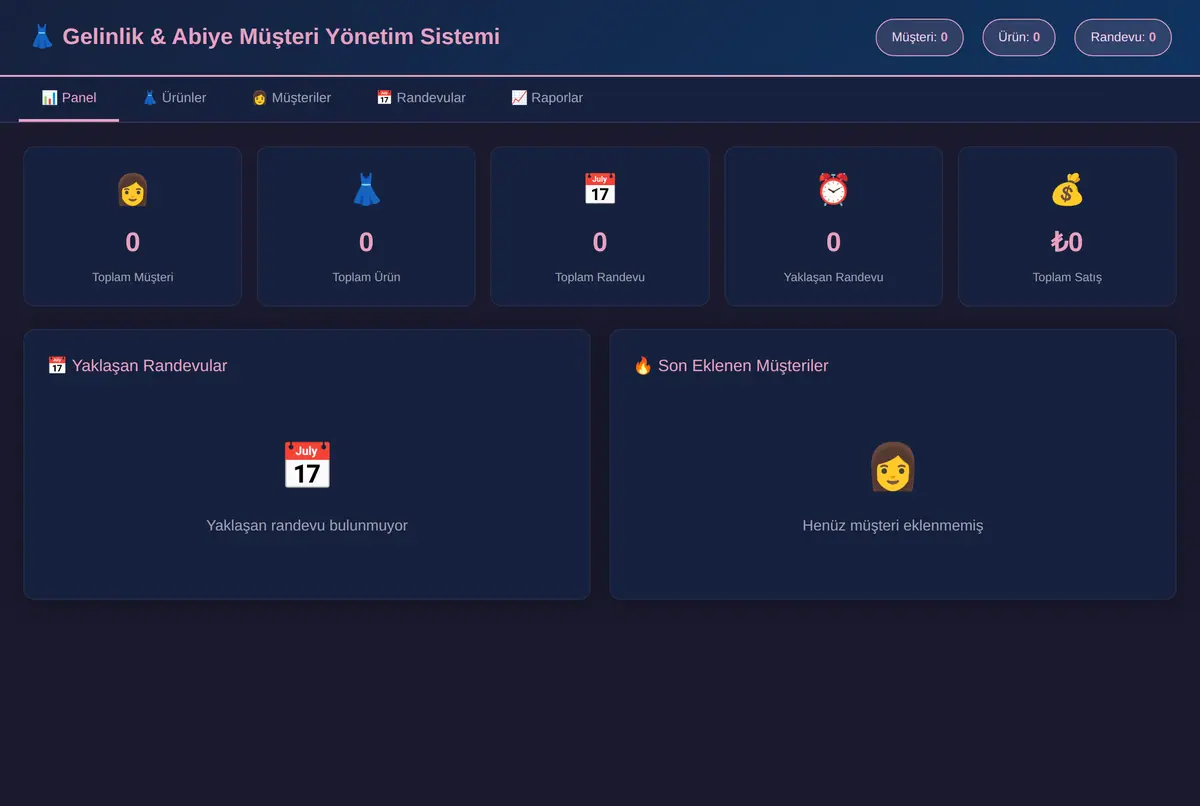Image resolution: width=1200 pixels, height=806 pixels.
Task: Click the calendar icon in the Yaklaşan Randevular heading
Action: (x=57, y=366)
